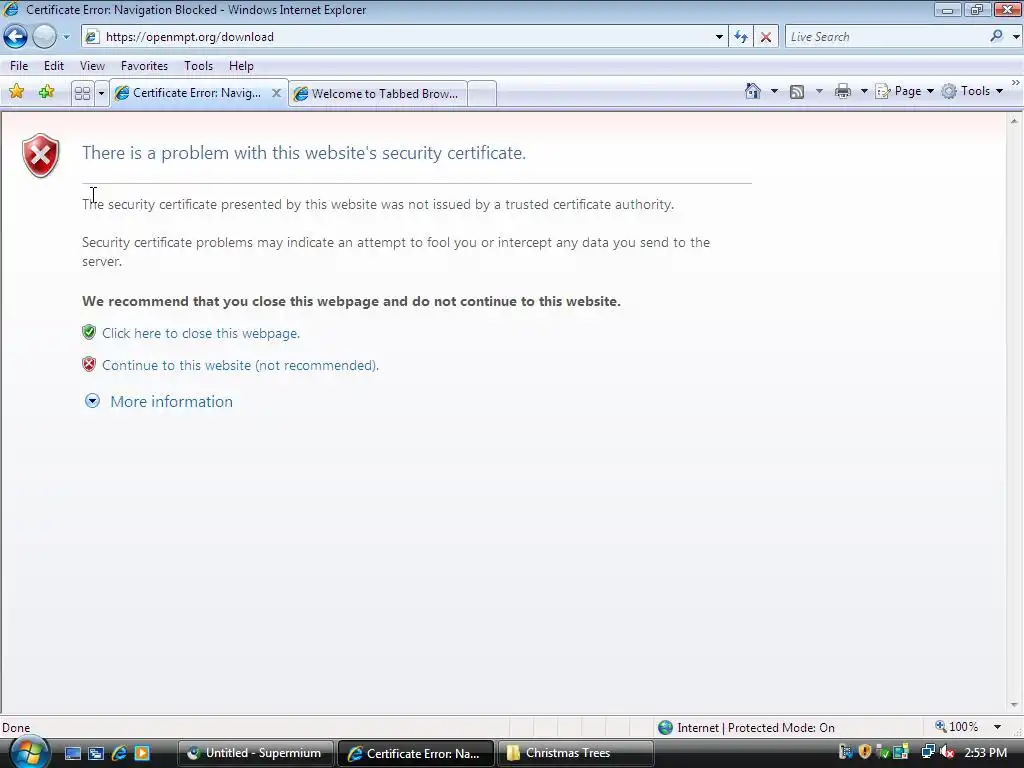Open the Edit menu
The width and height of the screenshot is (1024, 768).
point(54,66)
